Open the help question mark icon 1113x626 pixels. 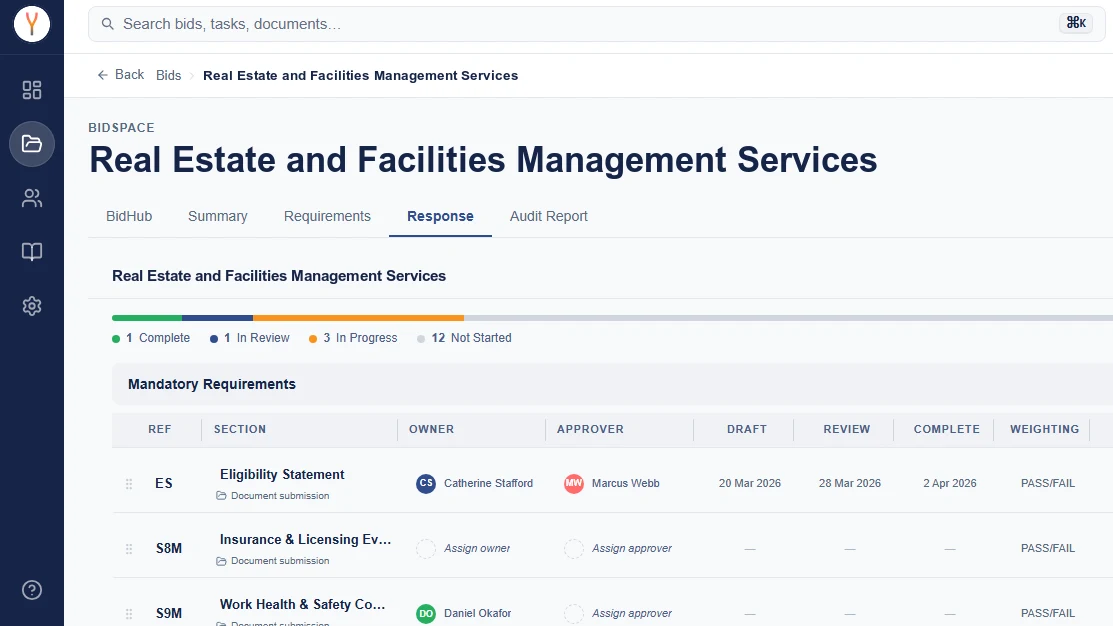coord(32,590)
